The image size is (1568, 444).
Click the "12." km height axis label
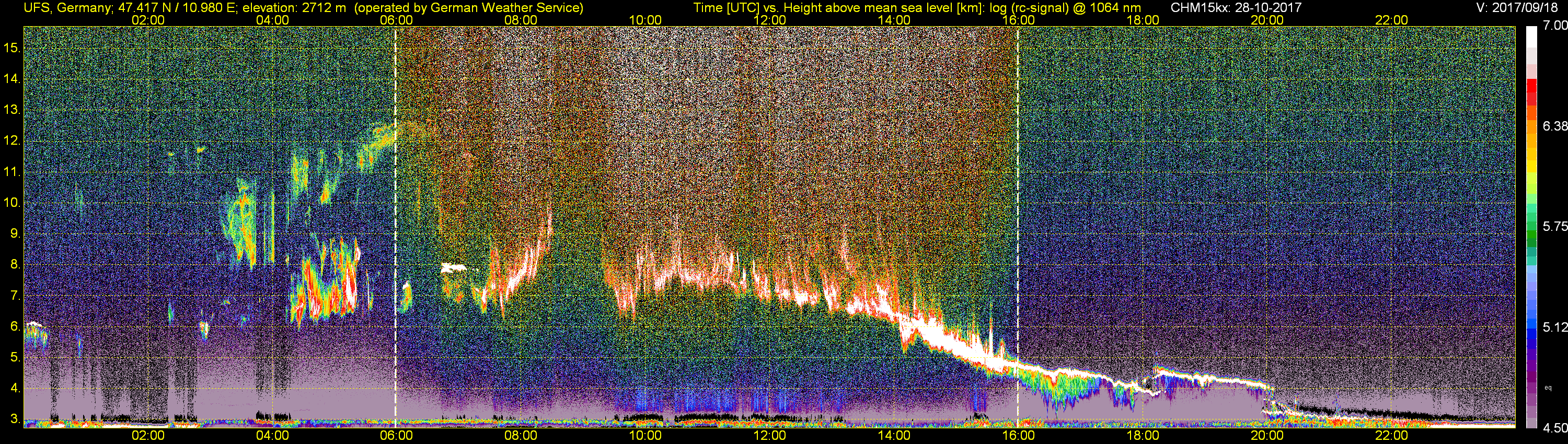pyautogui.click(x=11, y=141)
